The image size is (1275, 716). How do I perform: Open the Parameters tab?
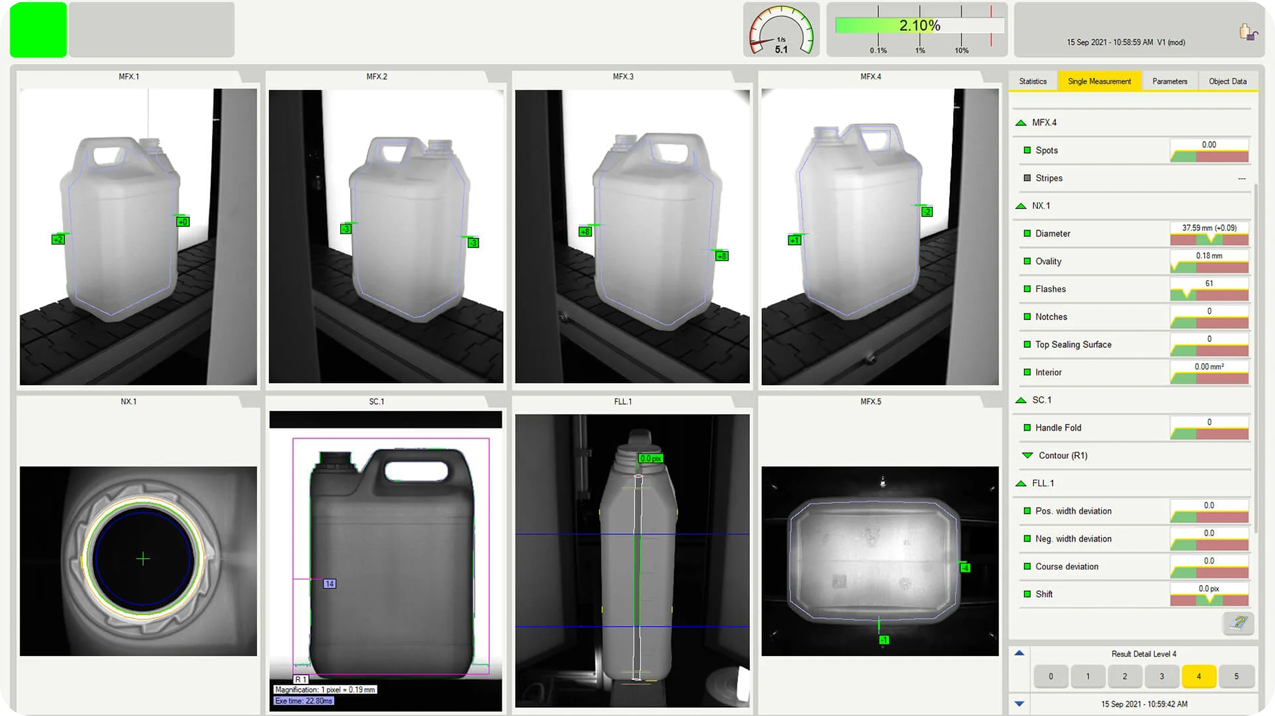click(1169, 81)
